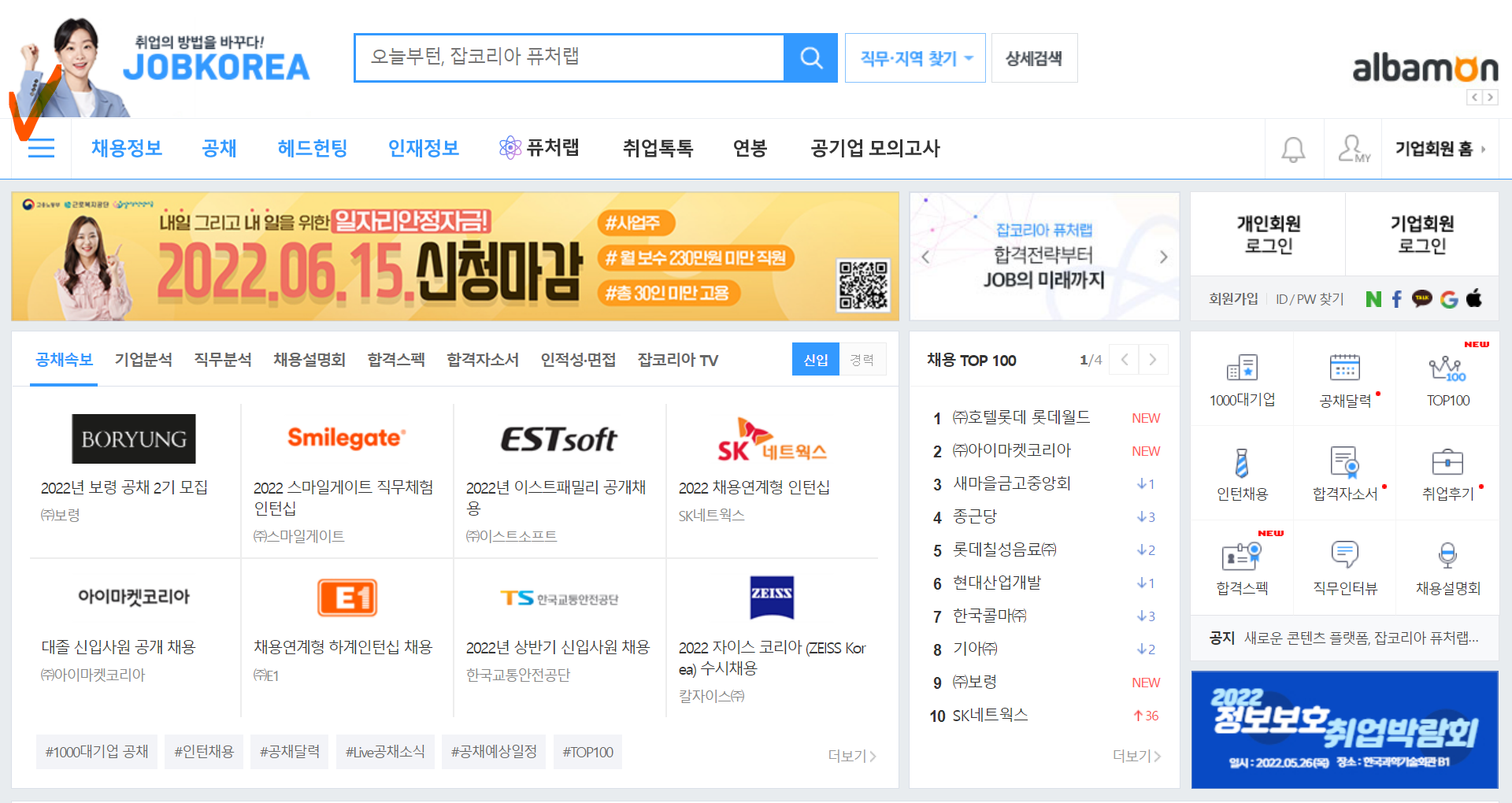The width and height of the screenshot is (1512, 803).
Task: Click the Google login icon
Action: [1449, 299]
